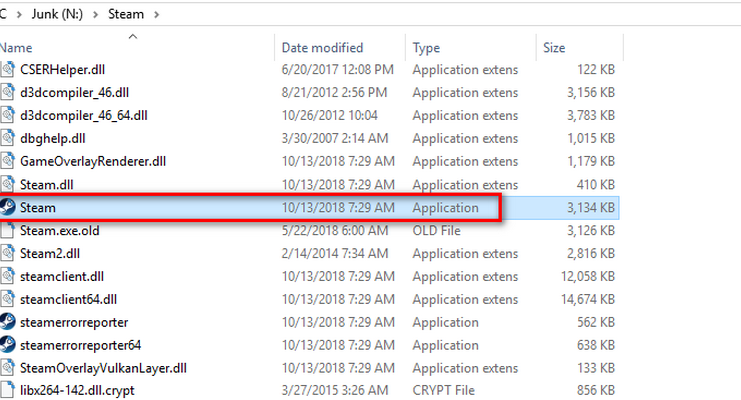
Task: Click the GameOverlayRenderer.dll file name
Action: click(93, 161)
